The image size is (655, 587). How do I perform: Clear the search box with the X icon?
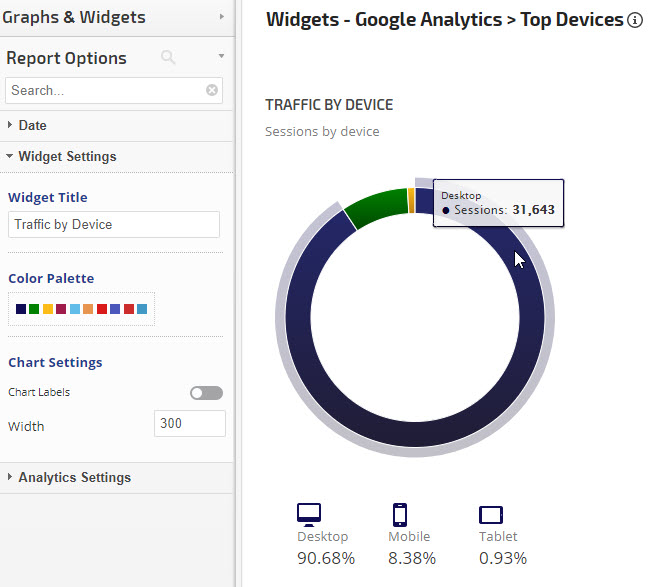coord(212,90)
